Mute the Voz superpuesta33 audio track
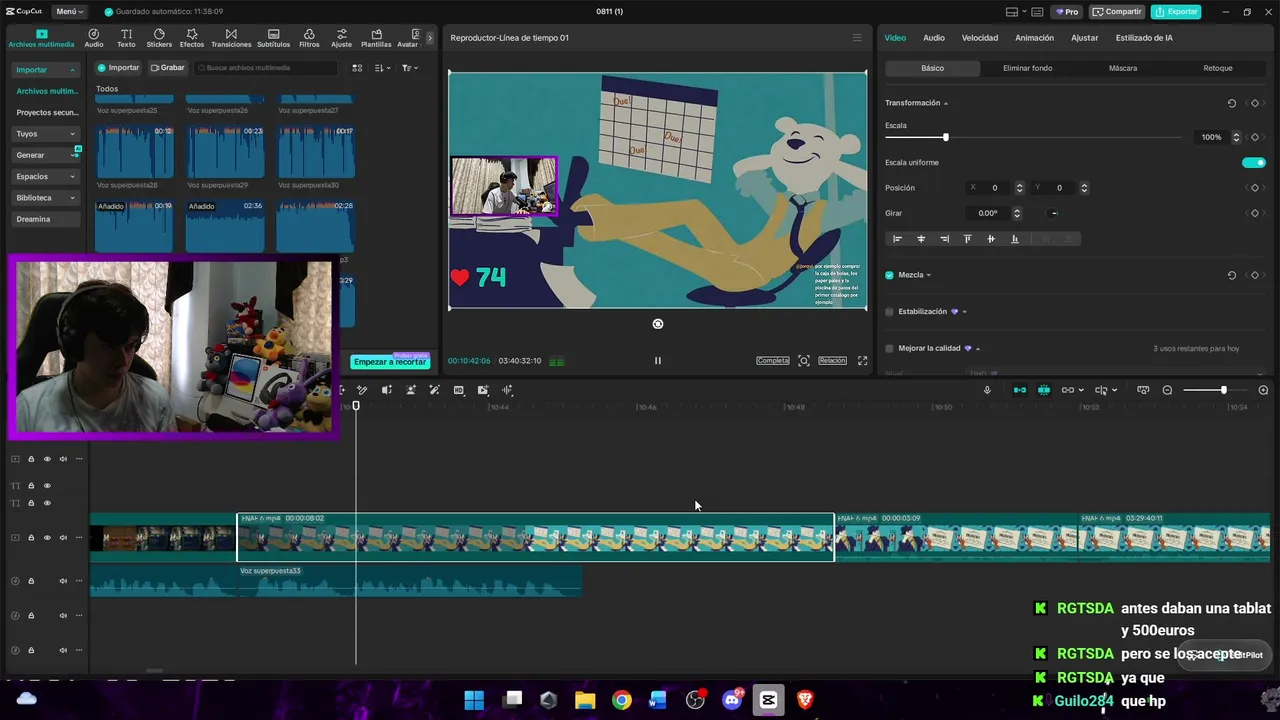 click(x=63, y=581)
